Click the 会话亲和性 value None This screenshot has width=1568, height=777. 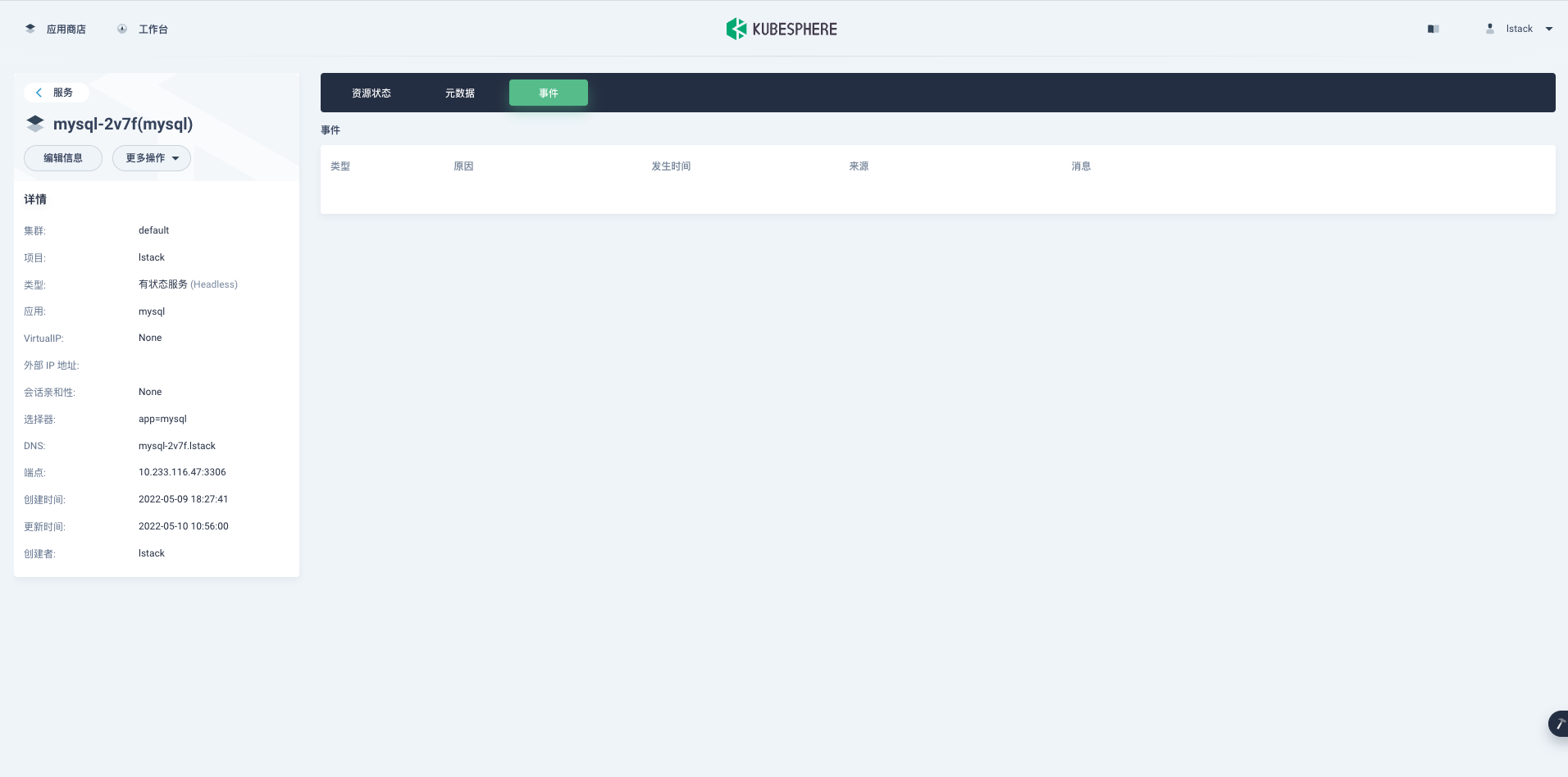point(150,392)
